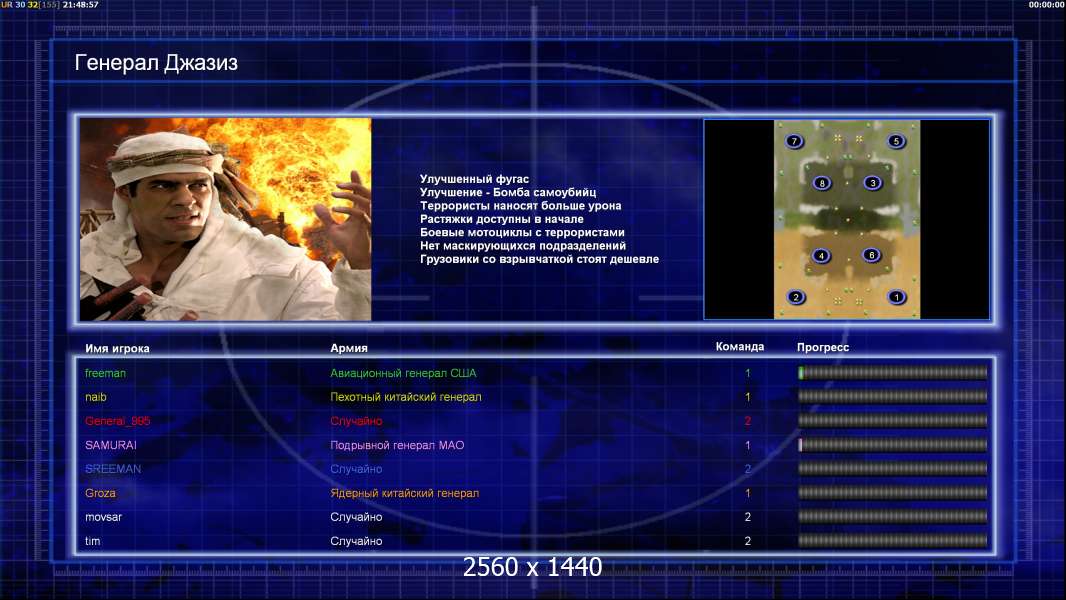Select player name movsar
Viewport: 1066px width, 600px height.
(x=103, y=517)
